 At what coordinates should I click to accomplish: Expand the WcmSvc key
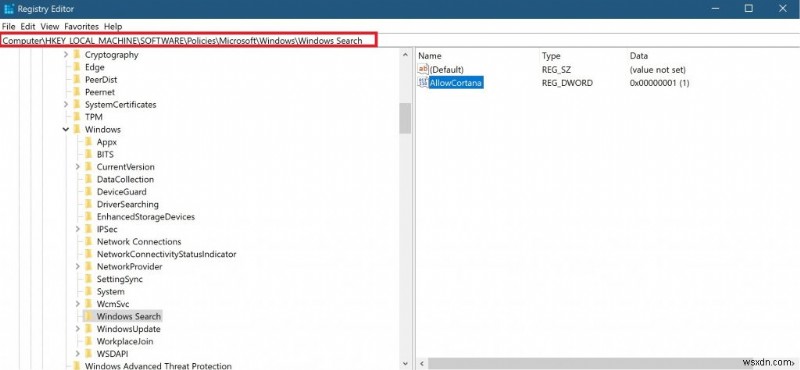(x=78, y=304)
